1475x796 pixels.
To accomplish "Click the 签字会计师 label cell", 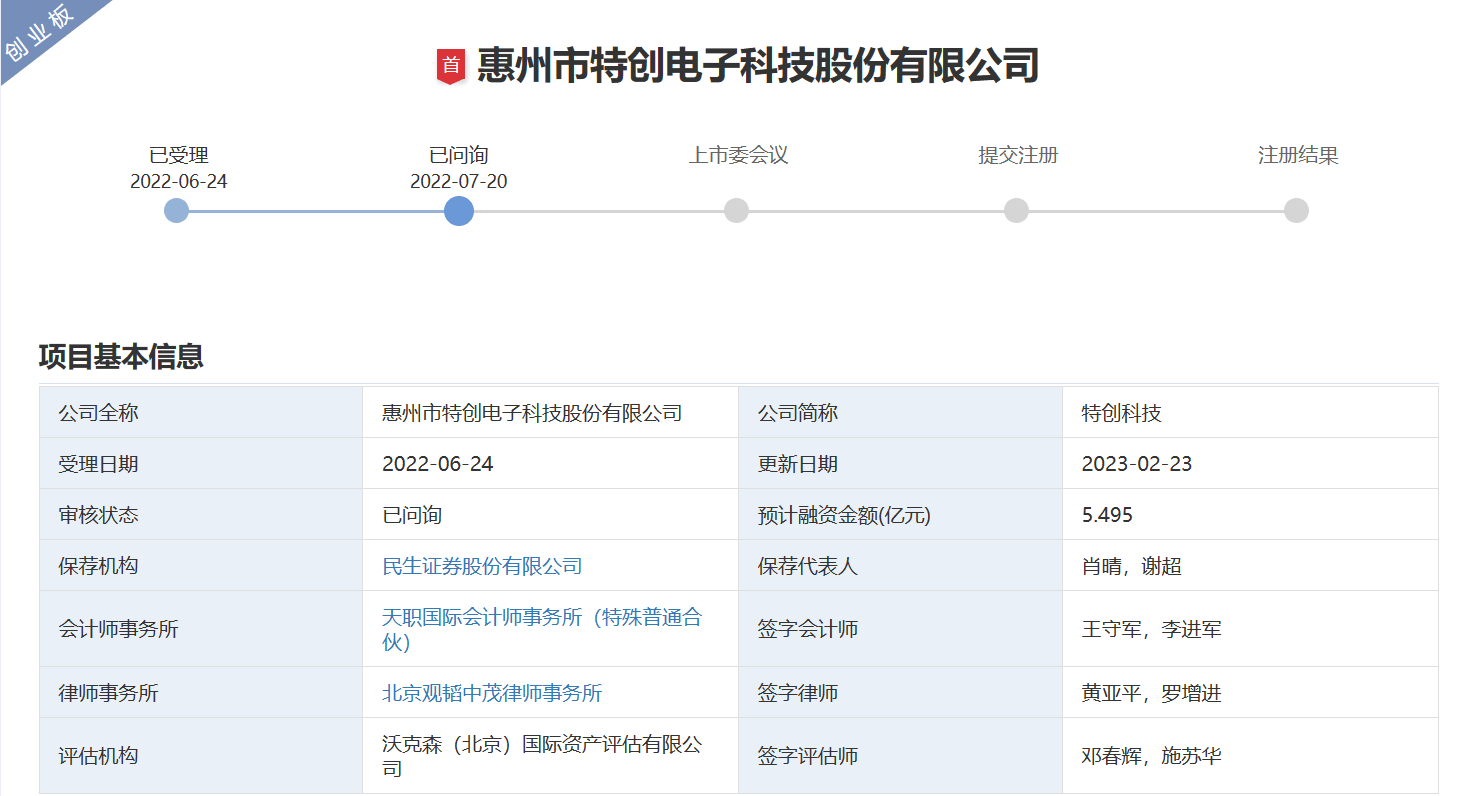I will click(900, 629).
